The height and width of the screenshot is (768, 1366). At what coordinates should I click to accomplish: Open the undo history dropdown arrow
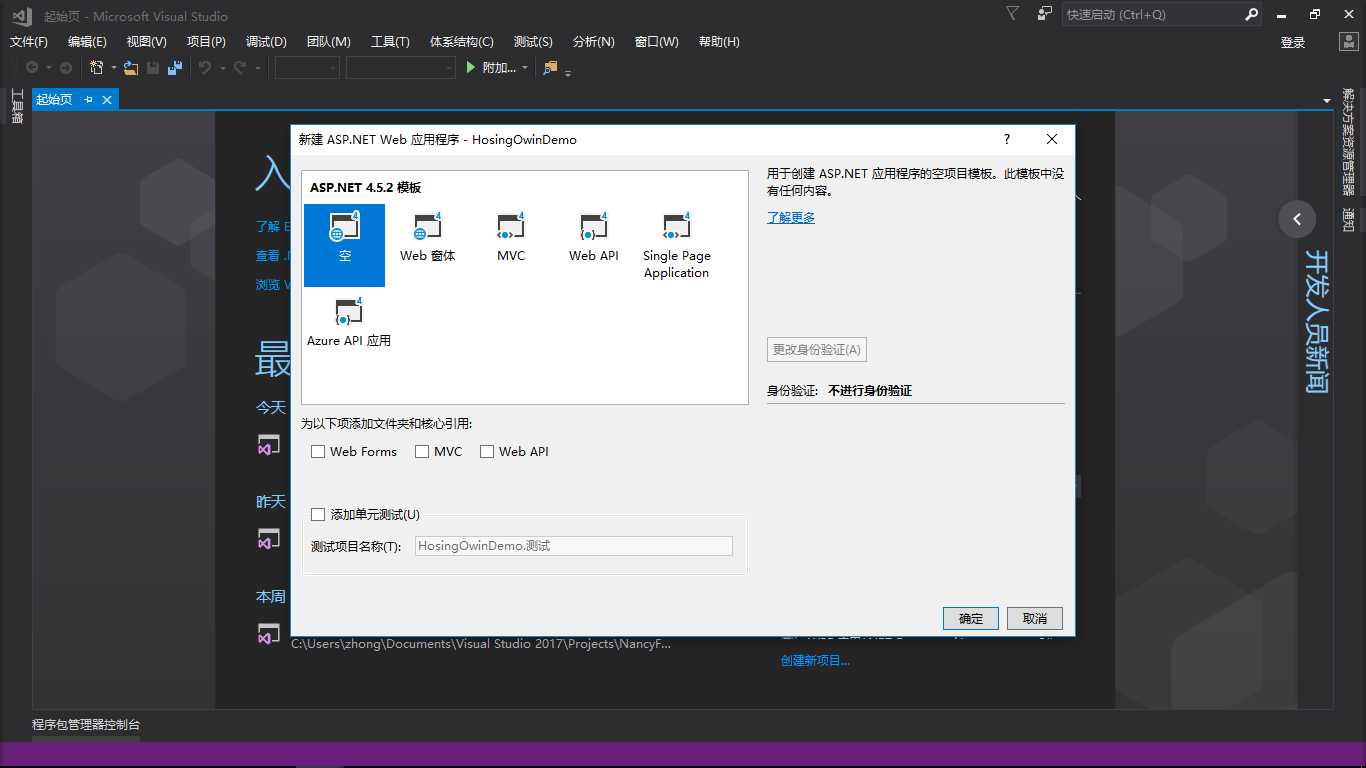(x=222, y=68)
